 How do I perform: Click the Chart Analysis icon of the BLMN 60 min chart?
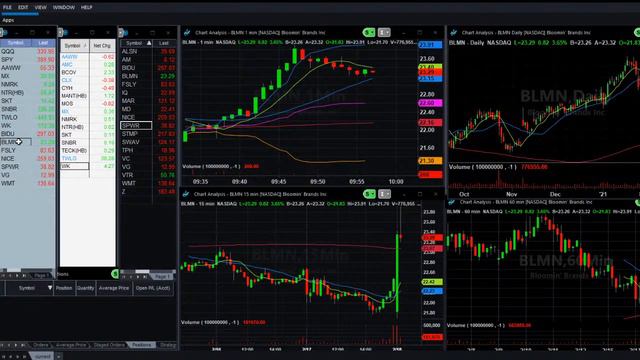coord(452,202)
